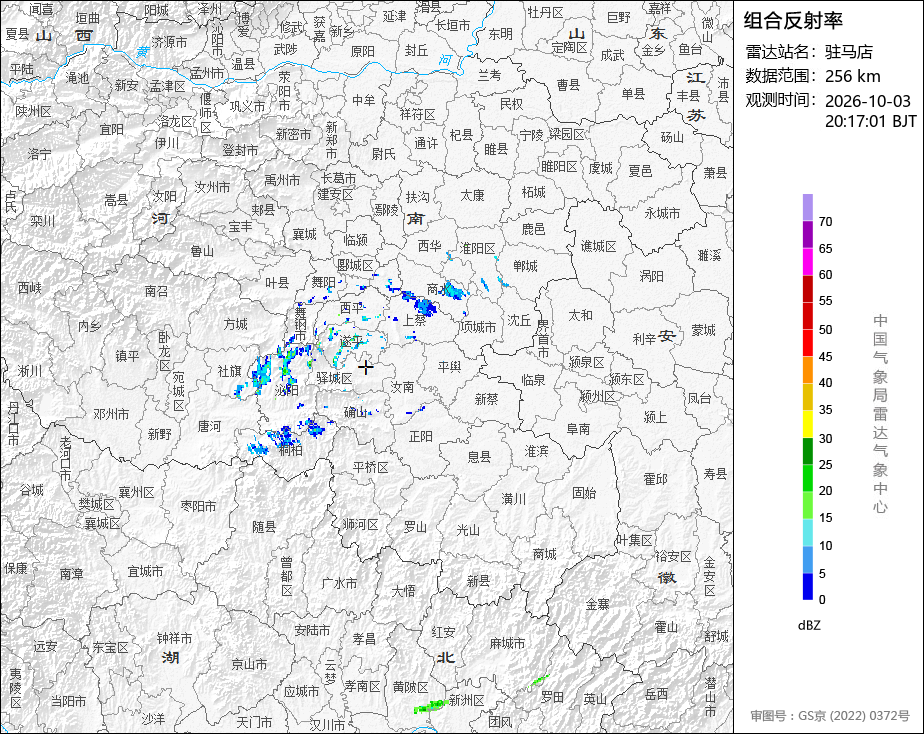Click the 驿城区 label on the map

pos(335,378)
